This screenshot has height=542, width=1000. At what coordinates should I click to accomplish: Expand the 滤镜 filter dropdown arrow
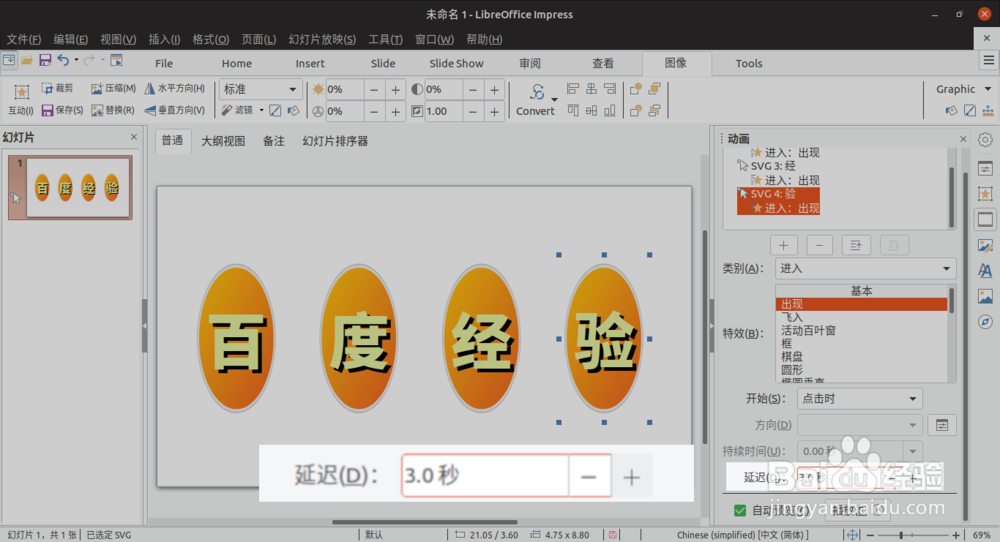pos(261,110)
